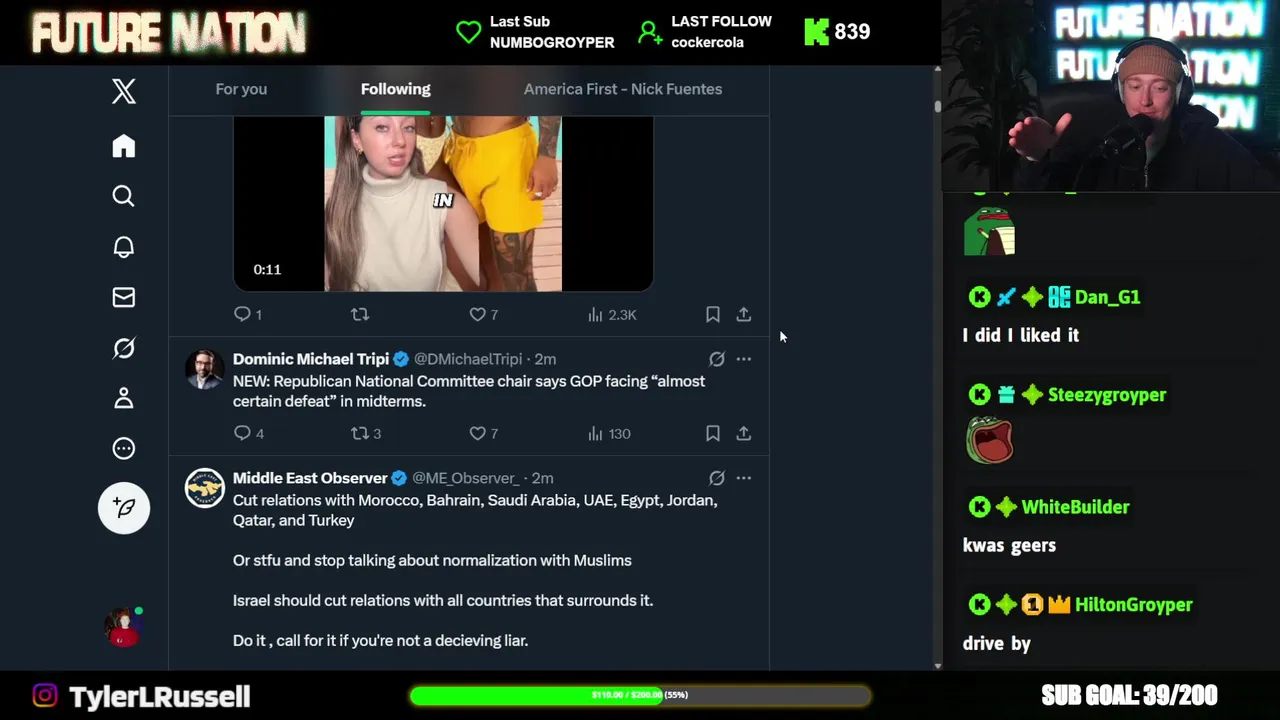Screen dimensions: 1280x720
Task: Play the video thumbnail in the top post
Action: tap(443, 204)
